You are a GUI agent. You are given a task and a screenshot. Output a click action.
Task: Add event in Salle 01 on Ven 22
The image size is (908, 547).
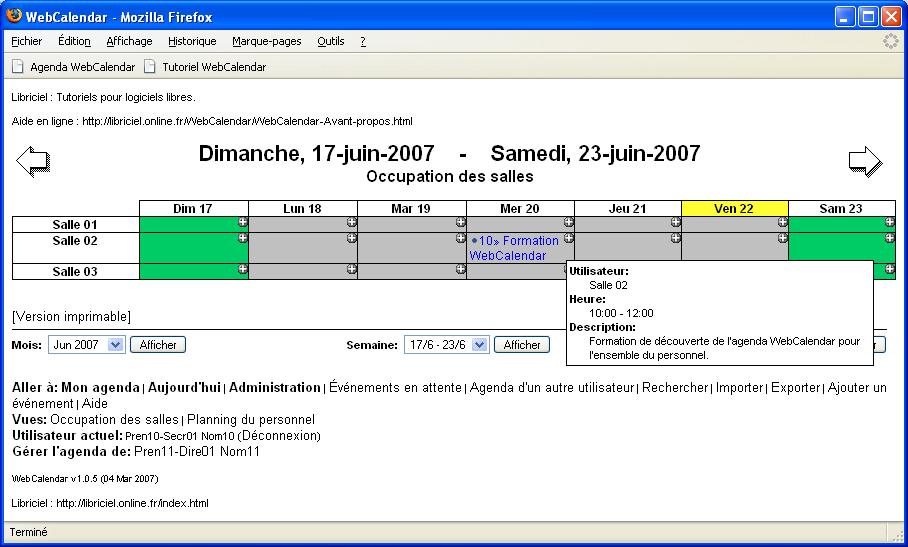coord(783,222)
